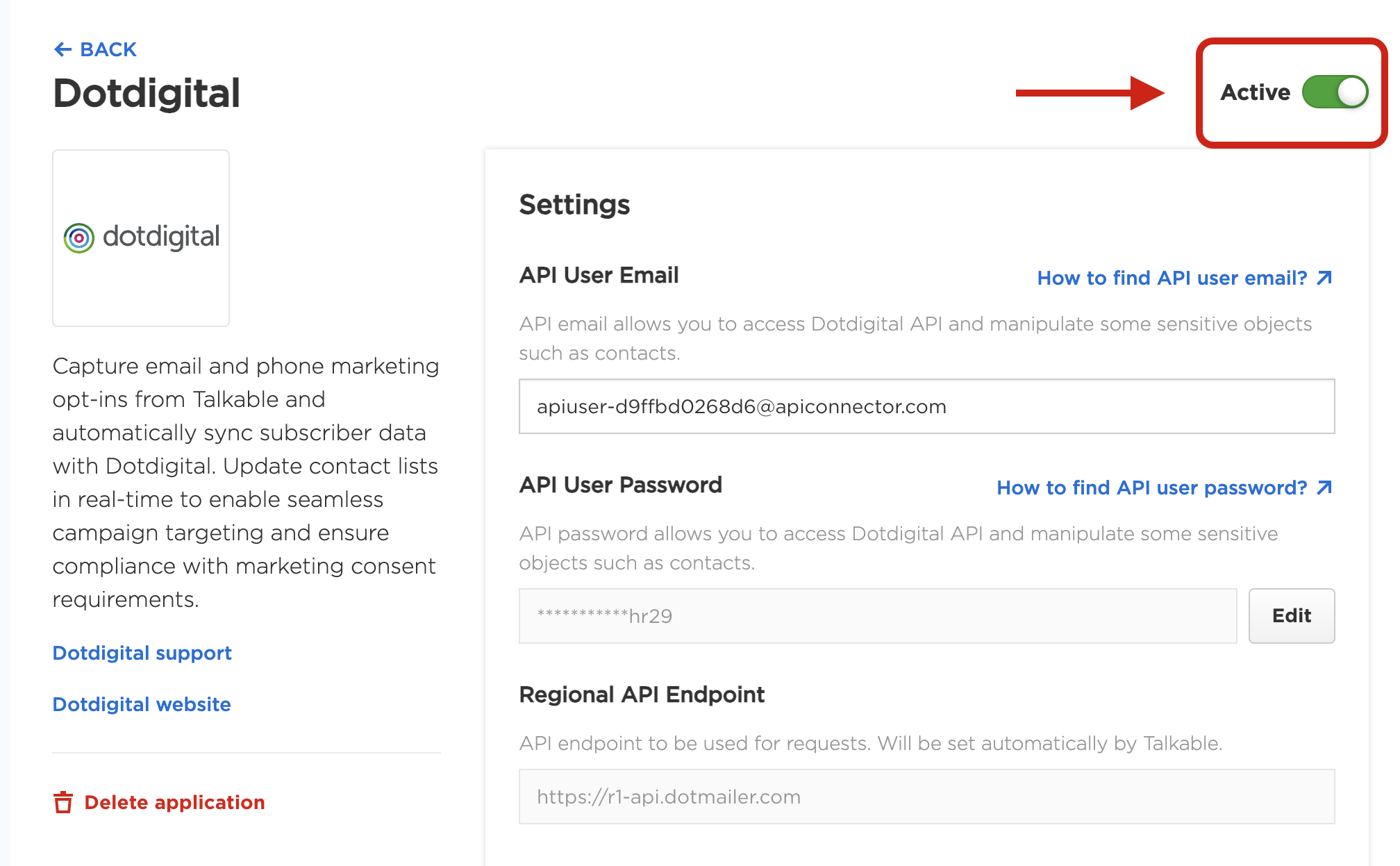Open How to find API user email link
This screenshot has height=866, width=1400.
[1184, 278]
